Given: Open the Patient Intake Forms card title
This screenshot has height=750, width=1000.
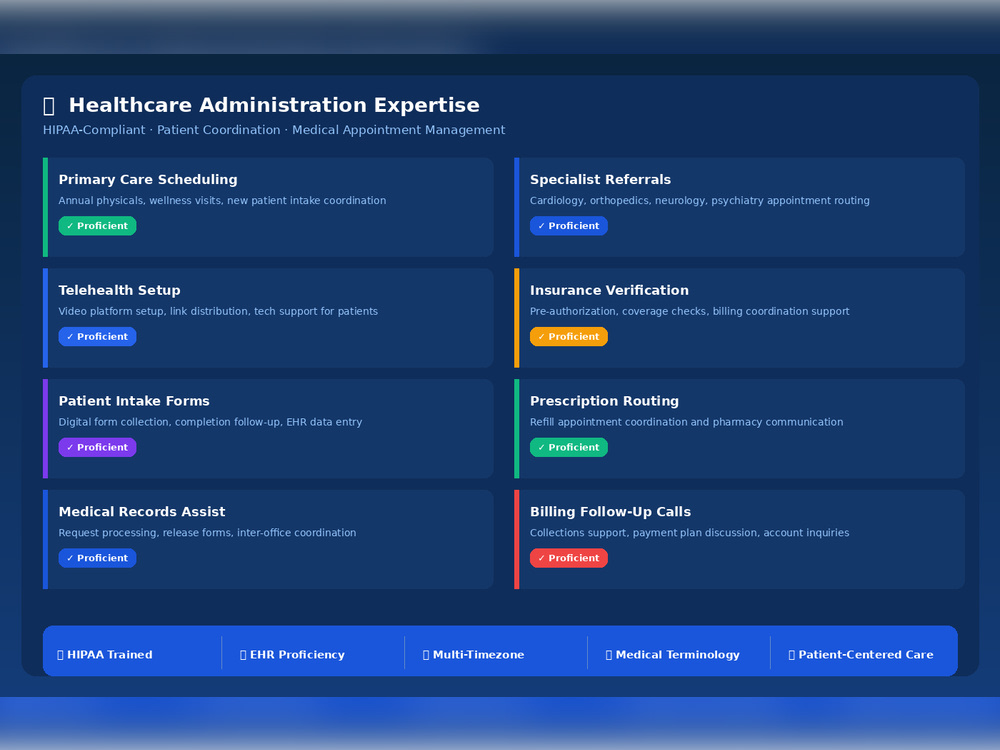Looking at the screenshot, I should click(134, 401).
